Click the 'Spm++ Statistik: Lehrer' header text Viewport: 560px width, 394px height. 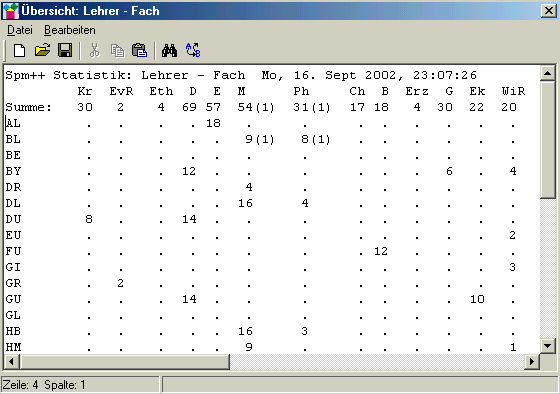point(96,75)
